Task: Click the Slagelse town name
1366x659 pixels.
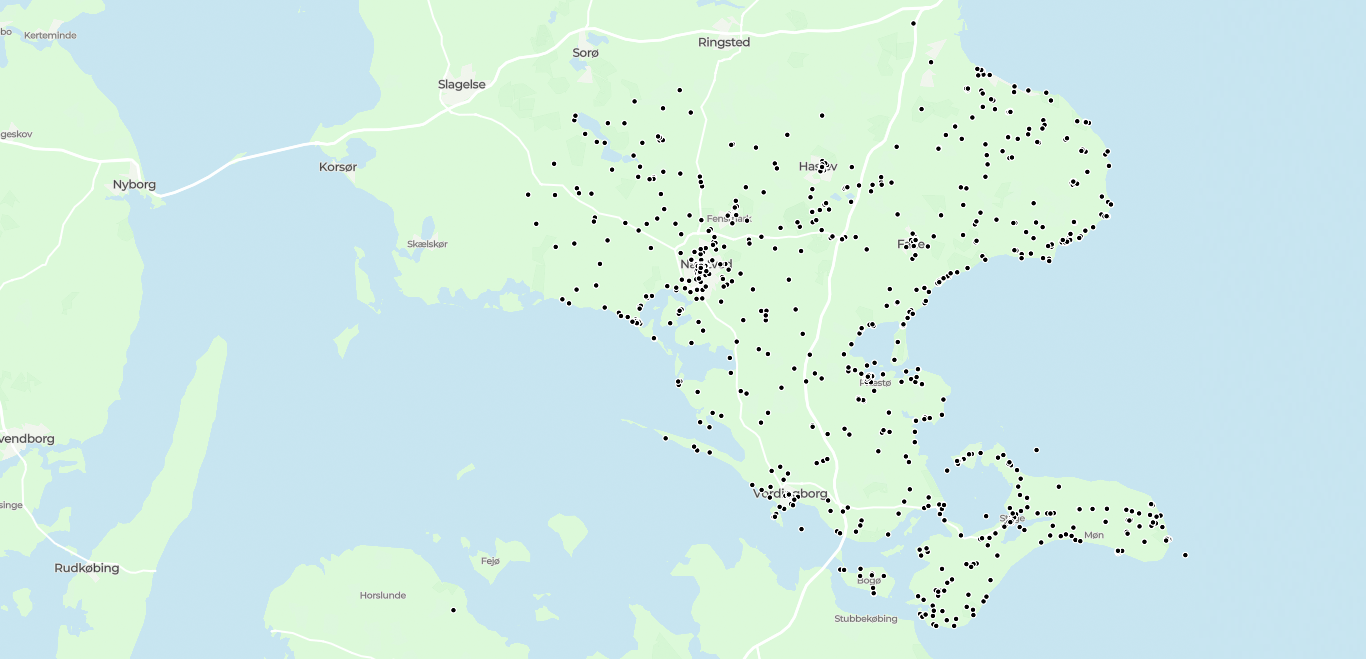Action: 461,84
